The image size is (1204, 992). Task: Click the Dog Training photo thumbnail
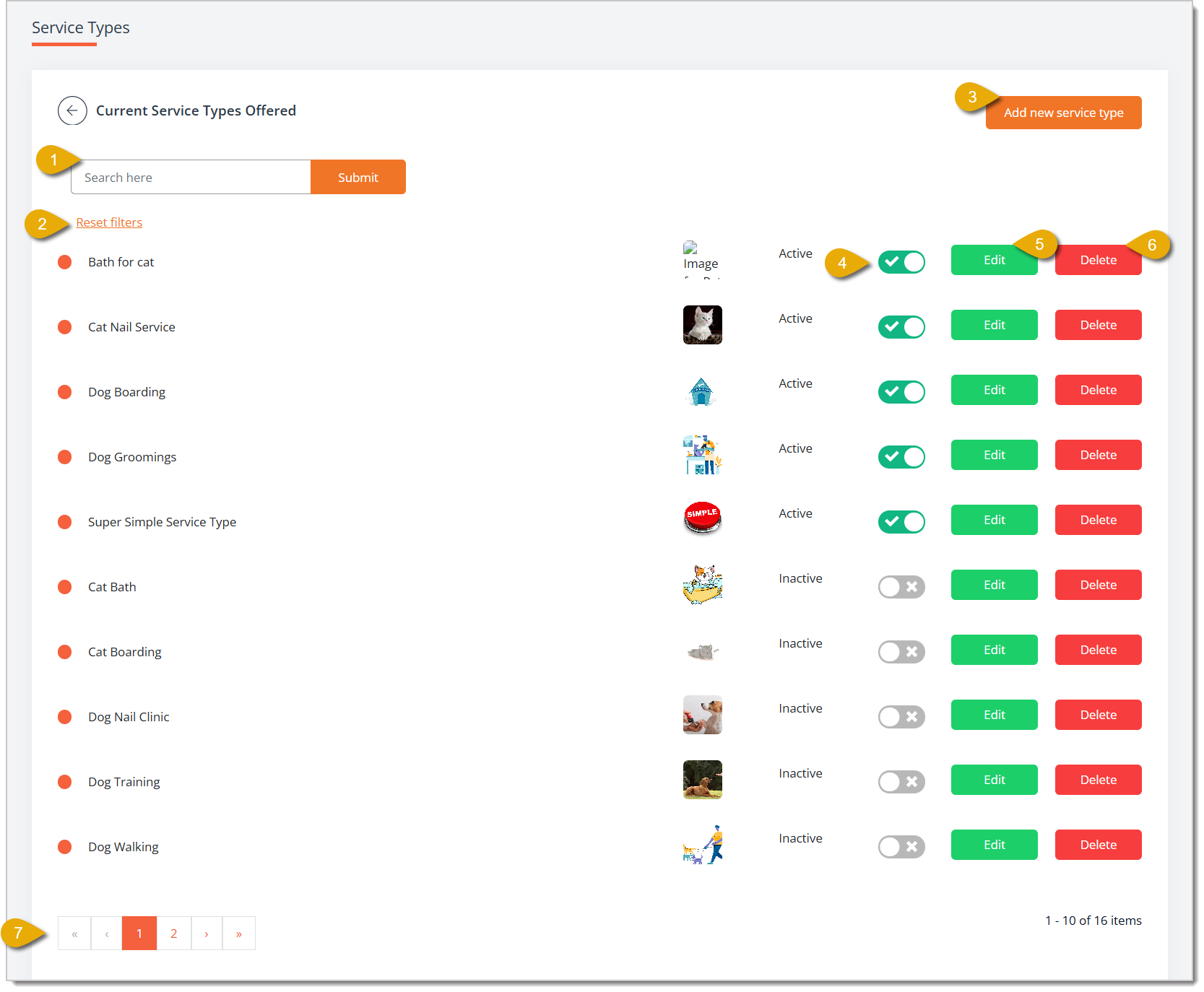[x=702, y=780]
